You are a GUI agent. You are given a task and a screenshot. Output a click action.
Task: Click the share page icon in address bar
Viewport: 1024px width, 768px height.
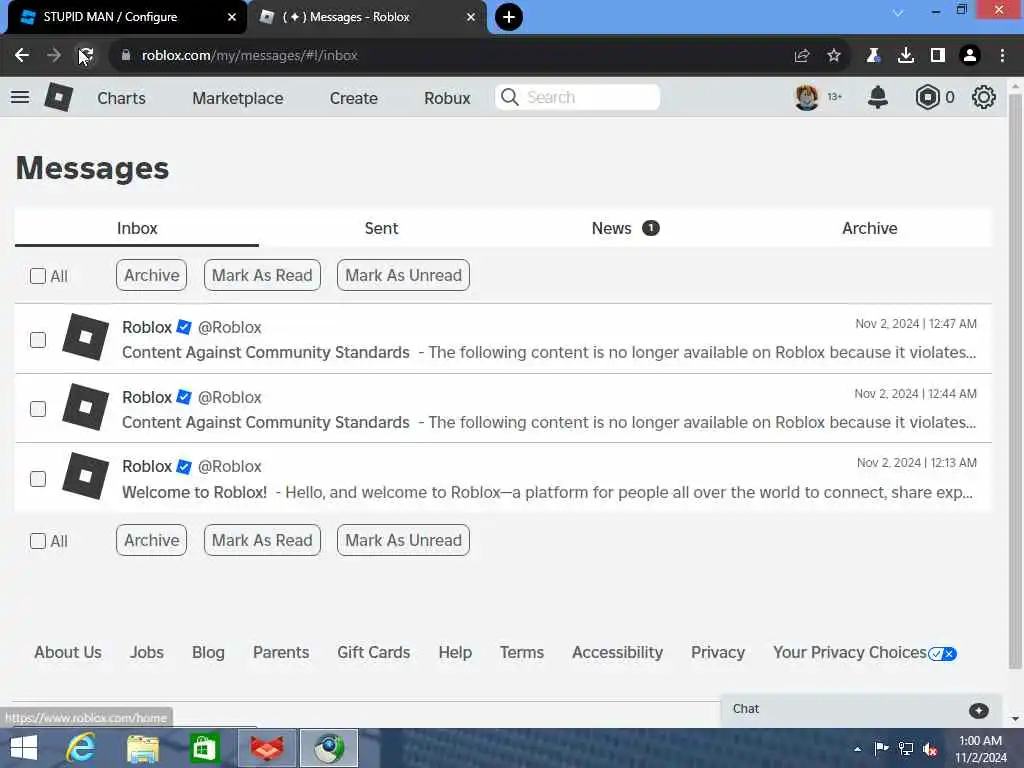click(802, 56)
